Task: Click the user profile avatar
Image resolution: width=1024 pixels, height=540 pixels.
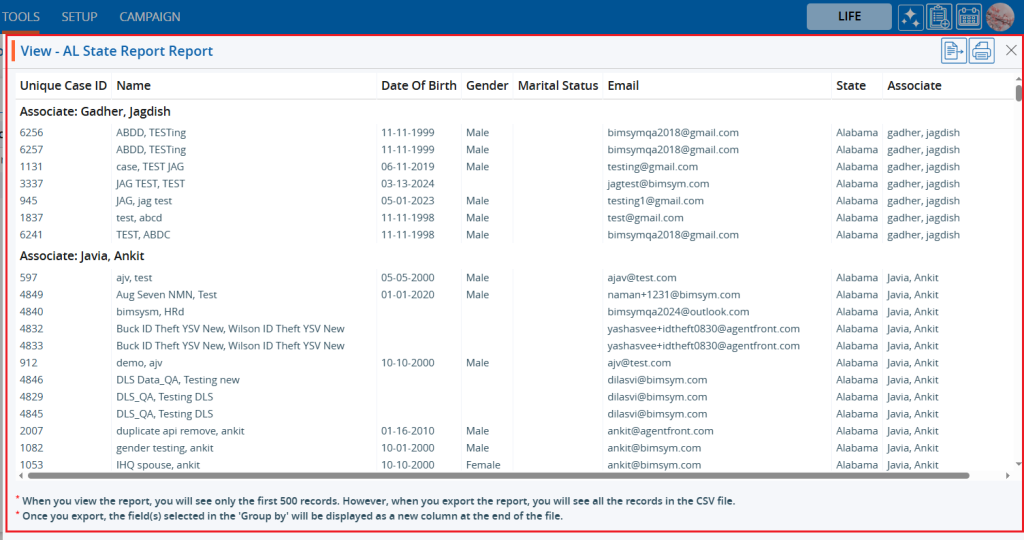Action: (999, 17)
